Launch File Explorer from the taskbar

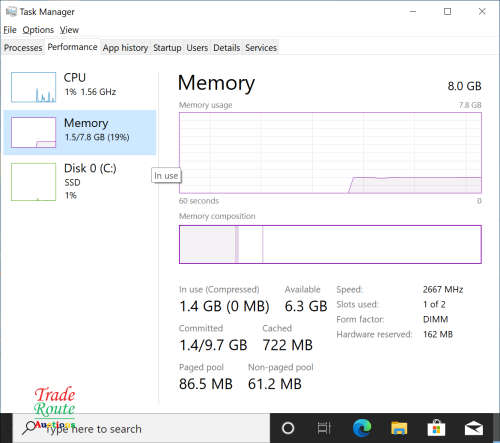click(x=399, y=428)
